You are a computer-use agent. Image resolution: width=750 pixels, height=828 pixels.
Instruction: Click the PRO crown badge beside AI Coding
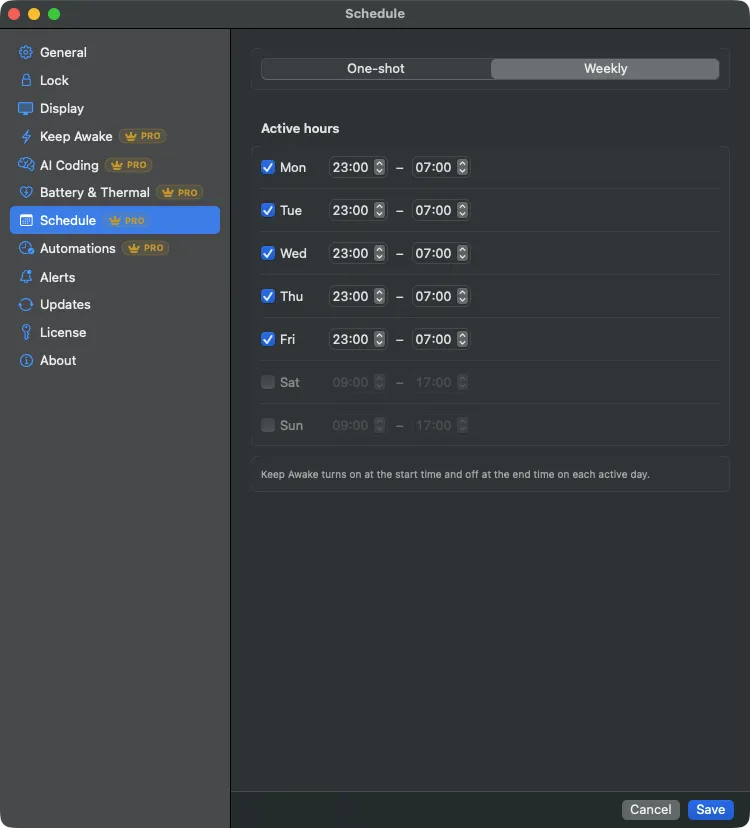129,165
